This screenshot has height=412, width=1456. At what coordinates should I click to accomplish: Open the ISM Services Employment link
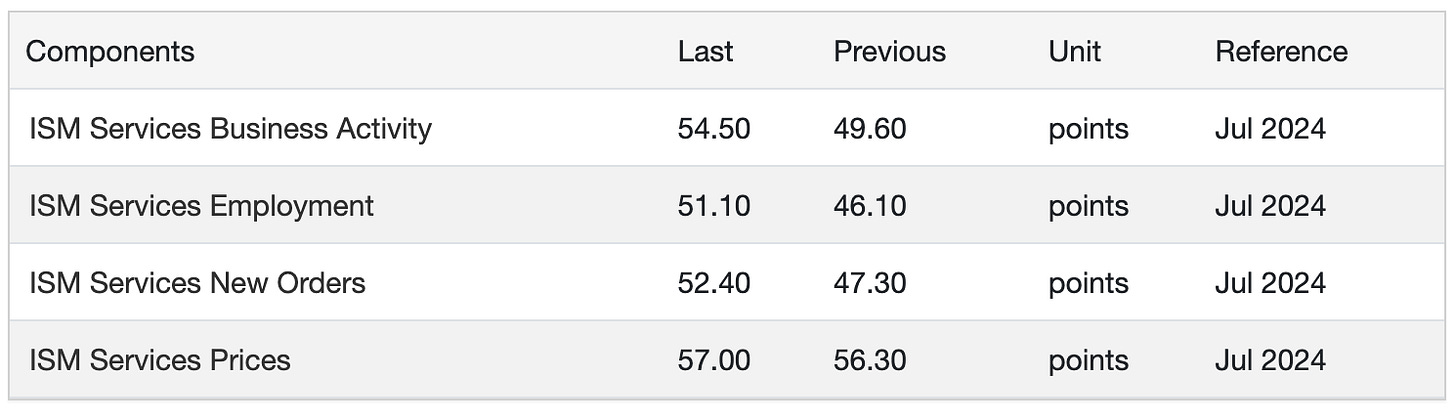click(x=201, y=206)
